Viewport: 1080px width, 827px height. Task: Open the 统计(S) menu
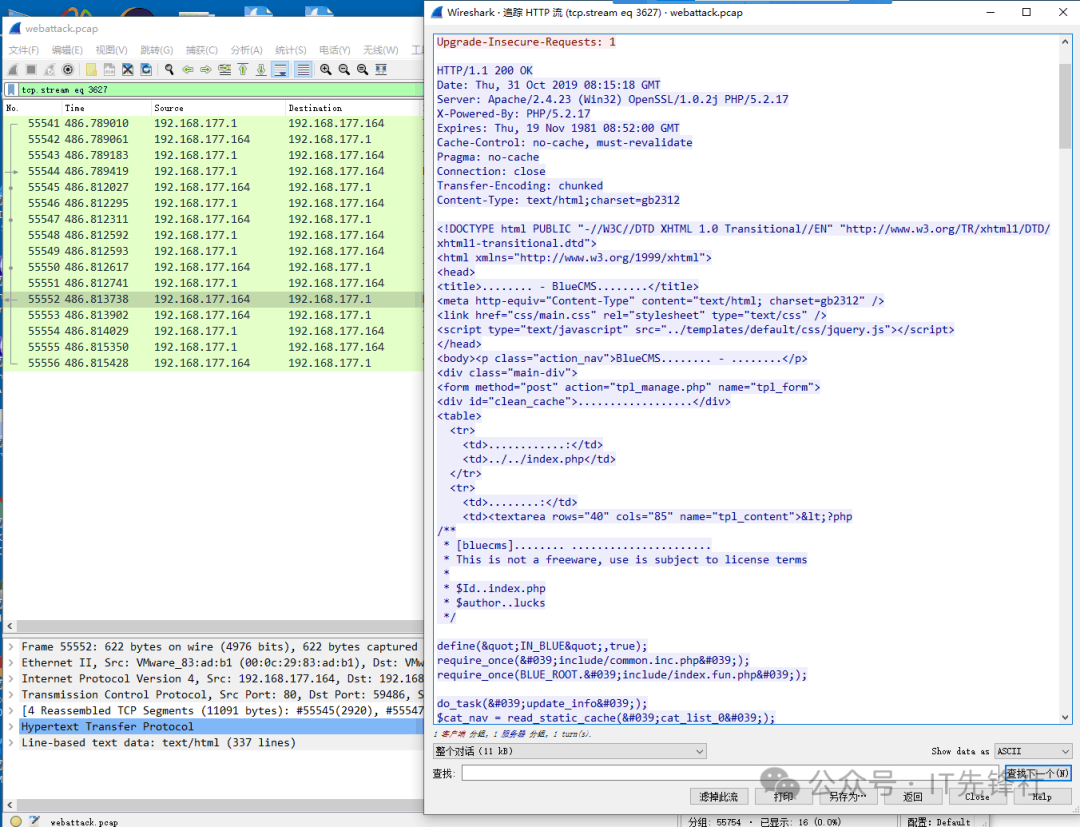coord(291,50)
